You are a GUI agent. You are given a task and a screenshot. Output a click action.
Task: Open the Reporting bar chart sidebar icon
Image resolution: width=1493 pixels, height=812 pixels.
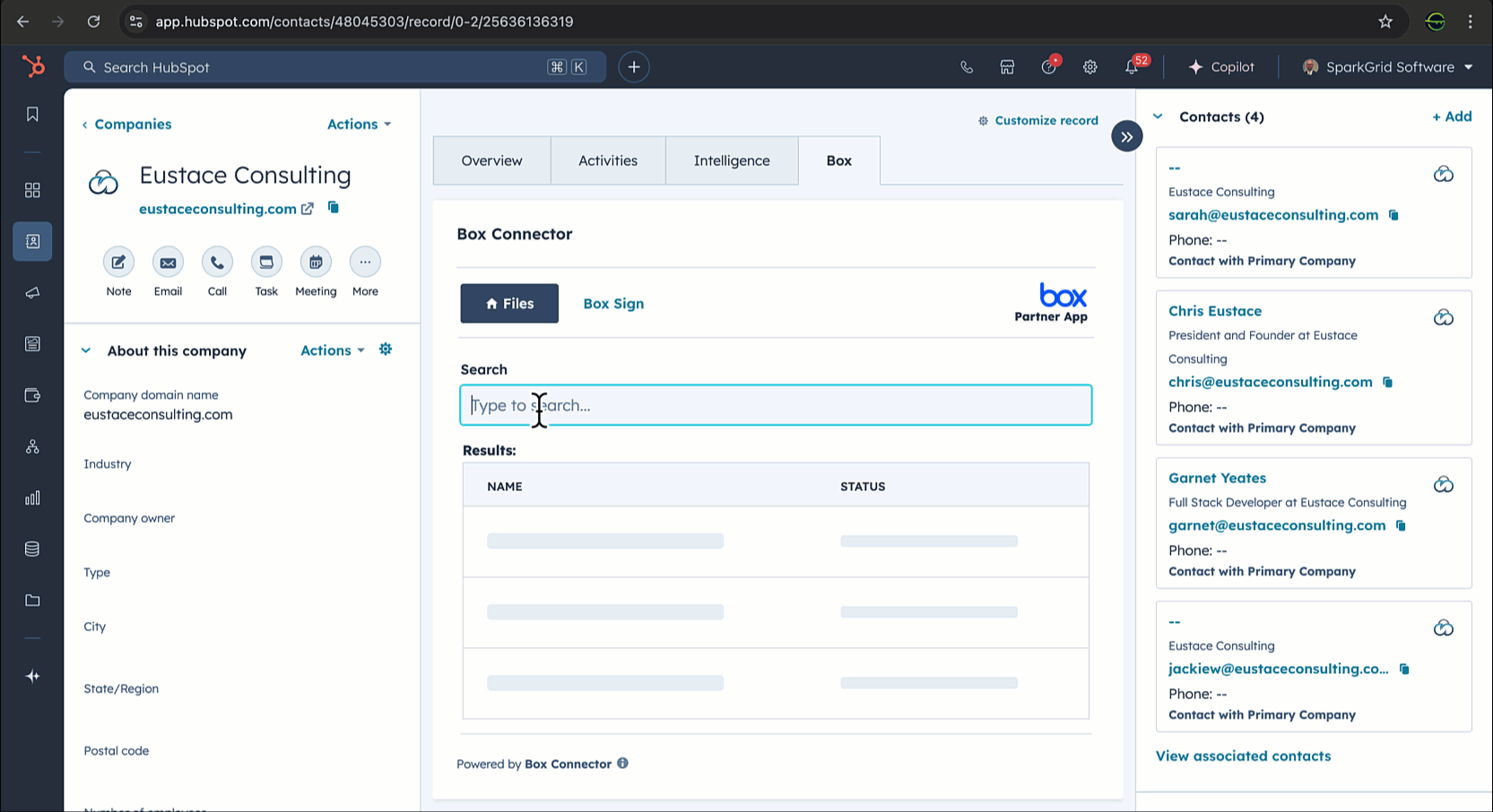click(32, 497)
